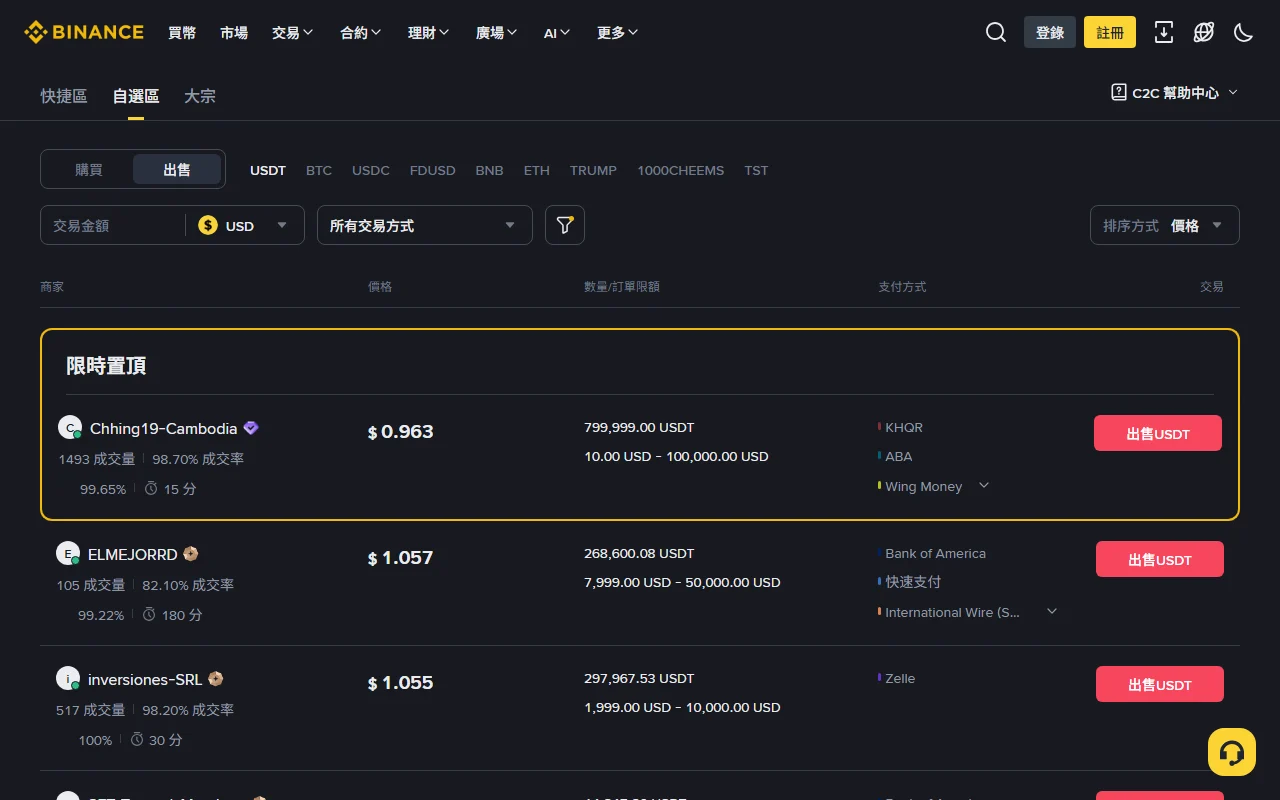Image resolution: width=1280 pixels, height=800 pixels.
Task: Open the 廣場 menu
Action: click(x=497, y=32)
